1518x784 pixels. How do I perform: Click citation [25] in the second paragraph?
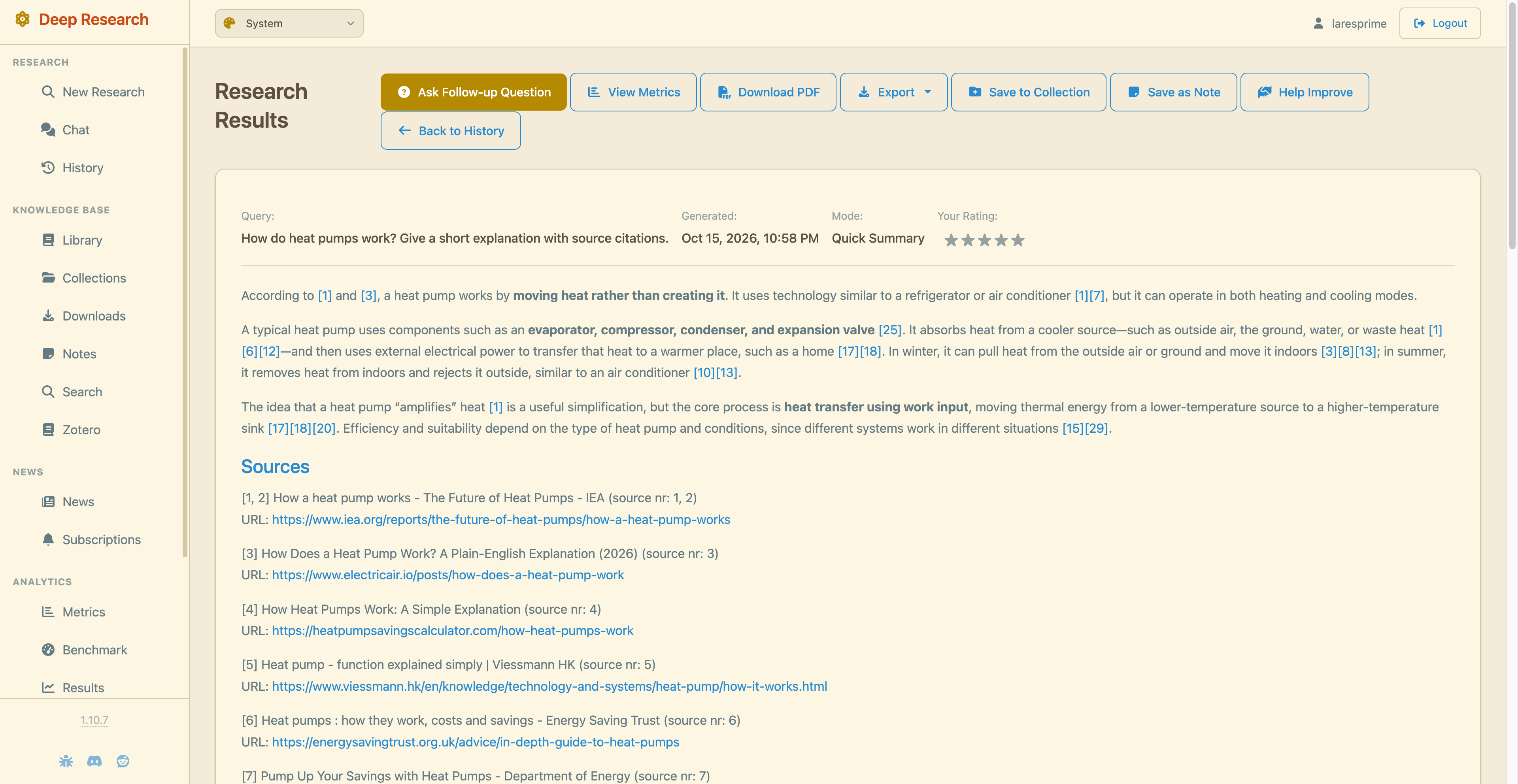tap(890, 330)
